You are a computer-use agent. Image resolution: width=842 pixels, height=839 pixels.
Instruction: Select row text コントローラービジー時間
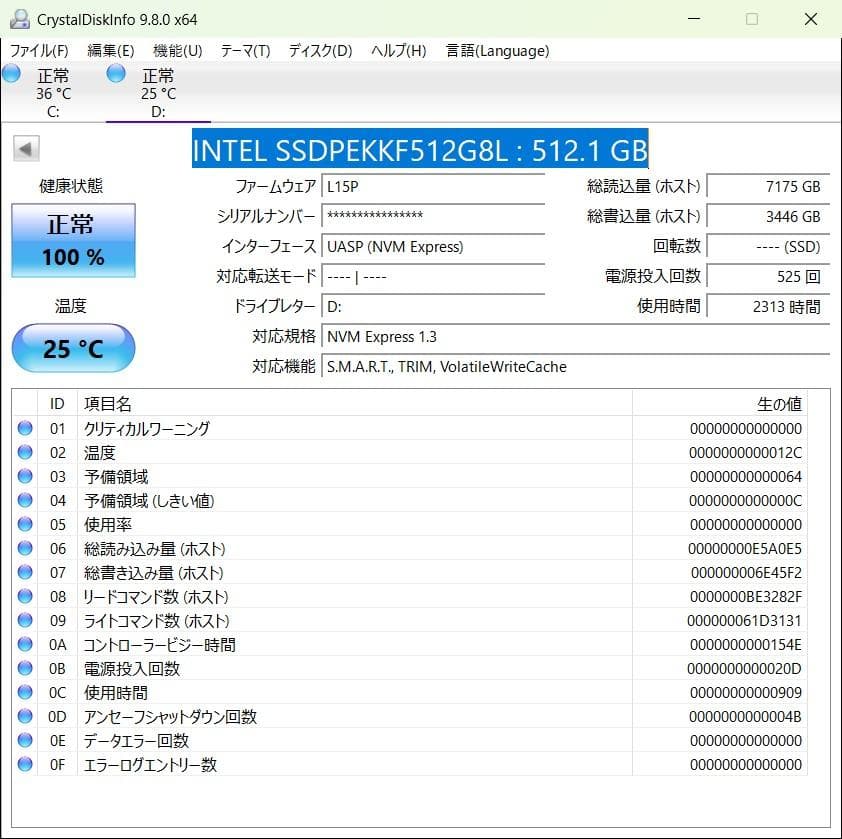[159, 645]
